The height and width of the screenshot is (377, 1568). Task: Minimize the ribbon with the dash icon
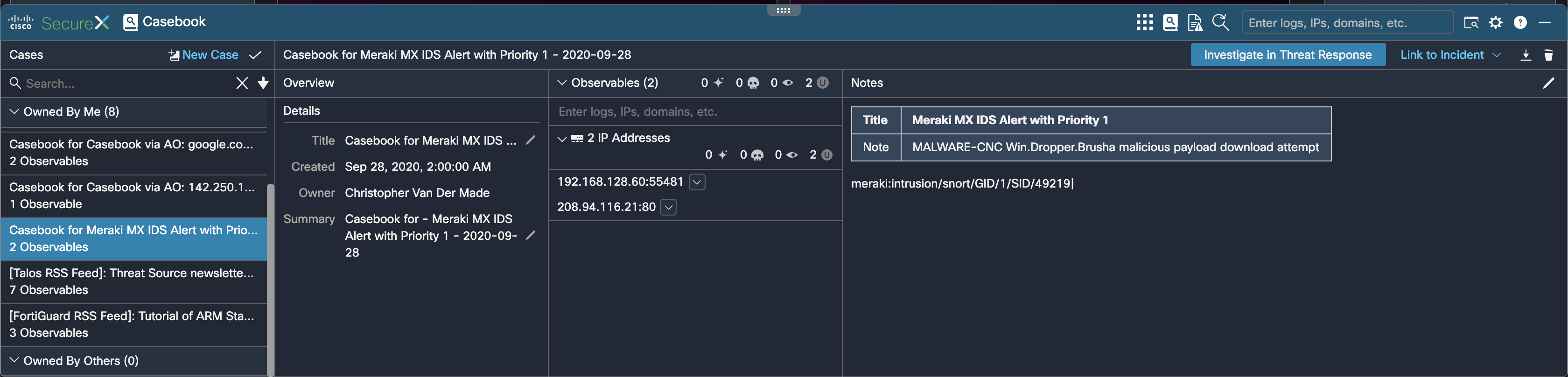coord(1544,22)
